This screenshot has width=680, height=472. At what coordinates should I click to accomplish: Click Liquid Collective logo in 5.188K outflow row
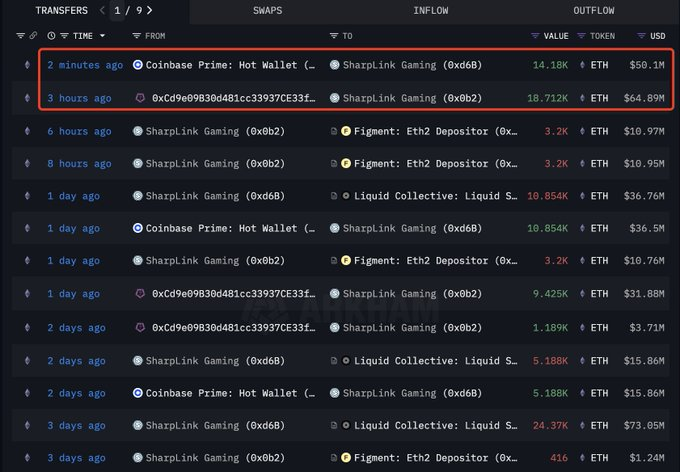(346, 361)
